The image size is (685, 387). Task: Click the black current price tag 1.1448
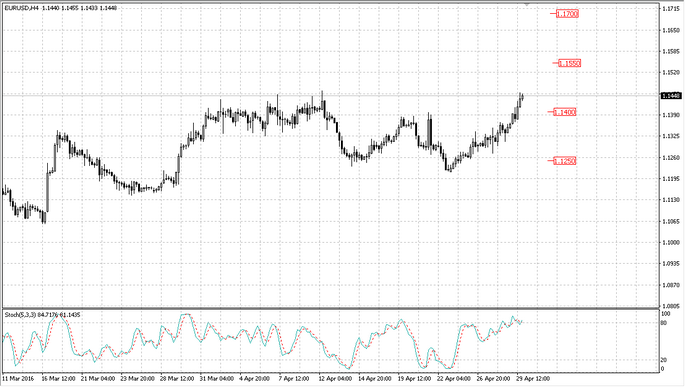pos(671,96)
